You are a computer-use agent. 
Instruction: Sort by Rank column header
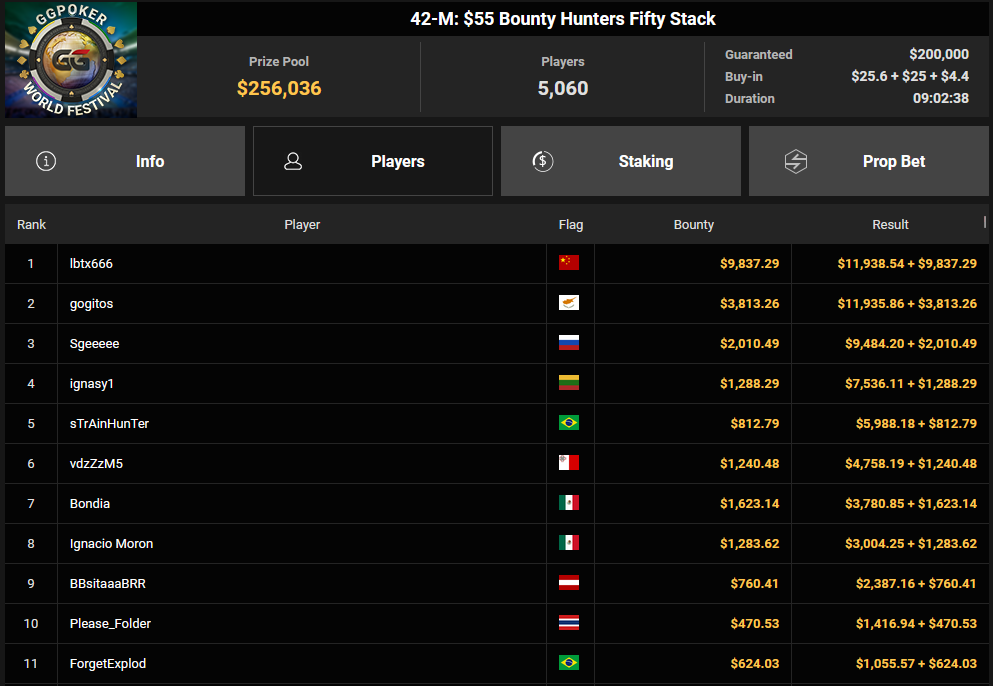point(31,225)
